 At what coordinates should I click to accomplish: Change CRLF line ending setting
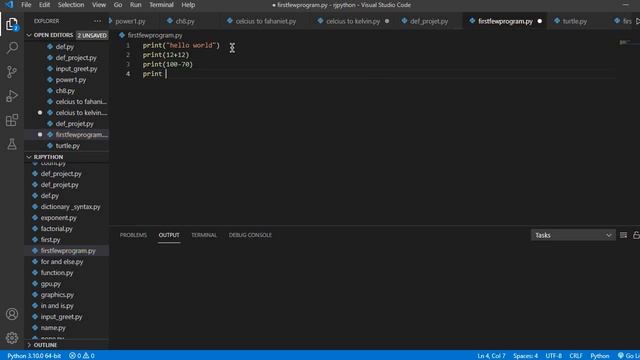pyautogui.click(x=576, y=356)
